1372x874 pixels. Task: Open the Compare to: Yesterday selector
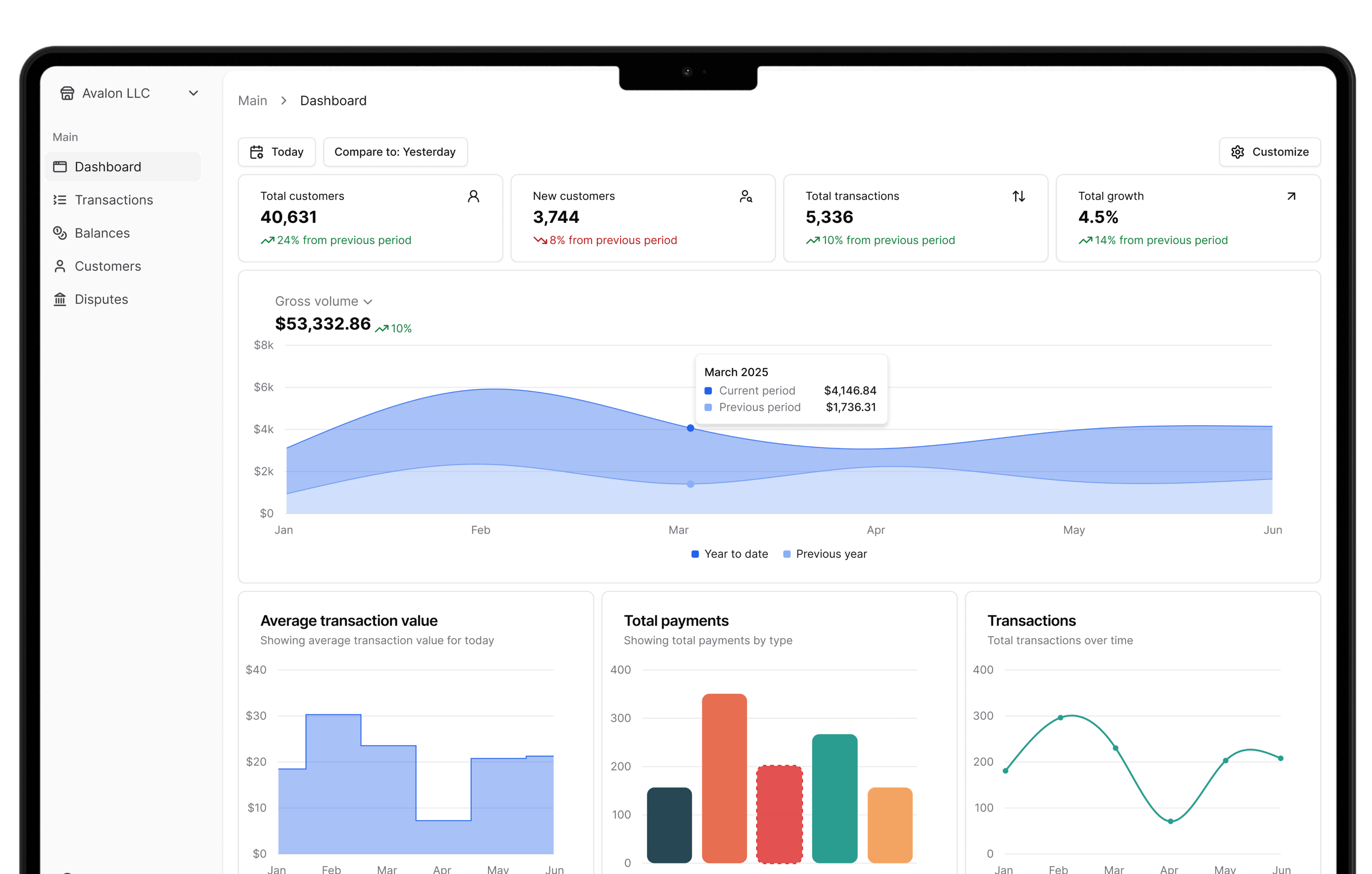(395, 152)
